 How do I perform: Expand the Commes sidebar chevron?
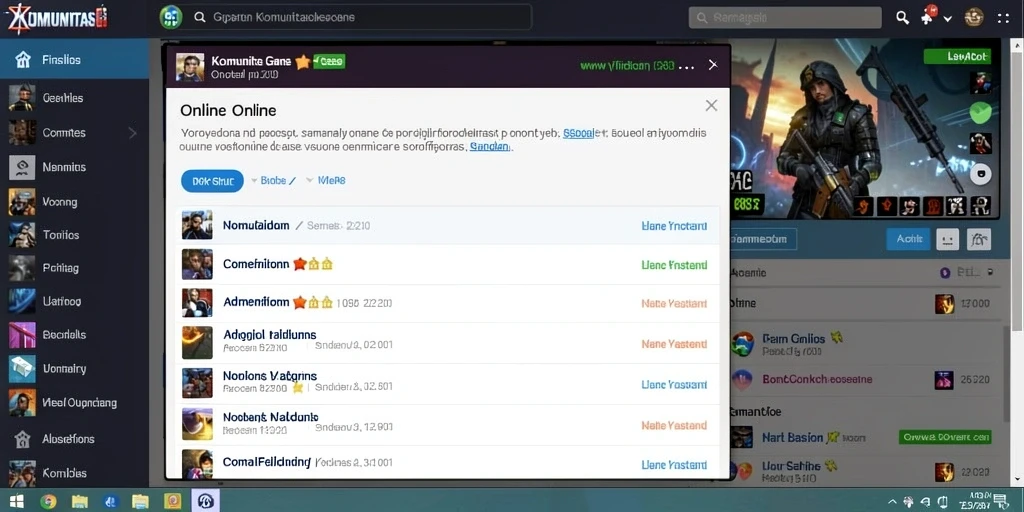(132, 133)
